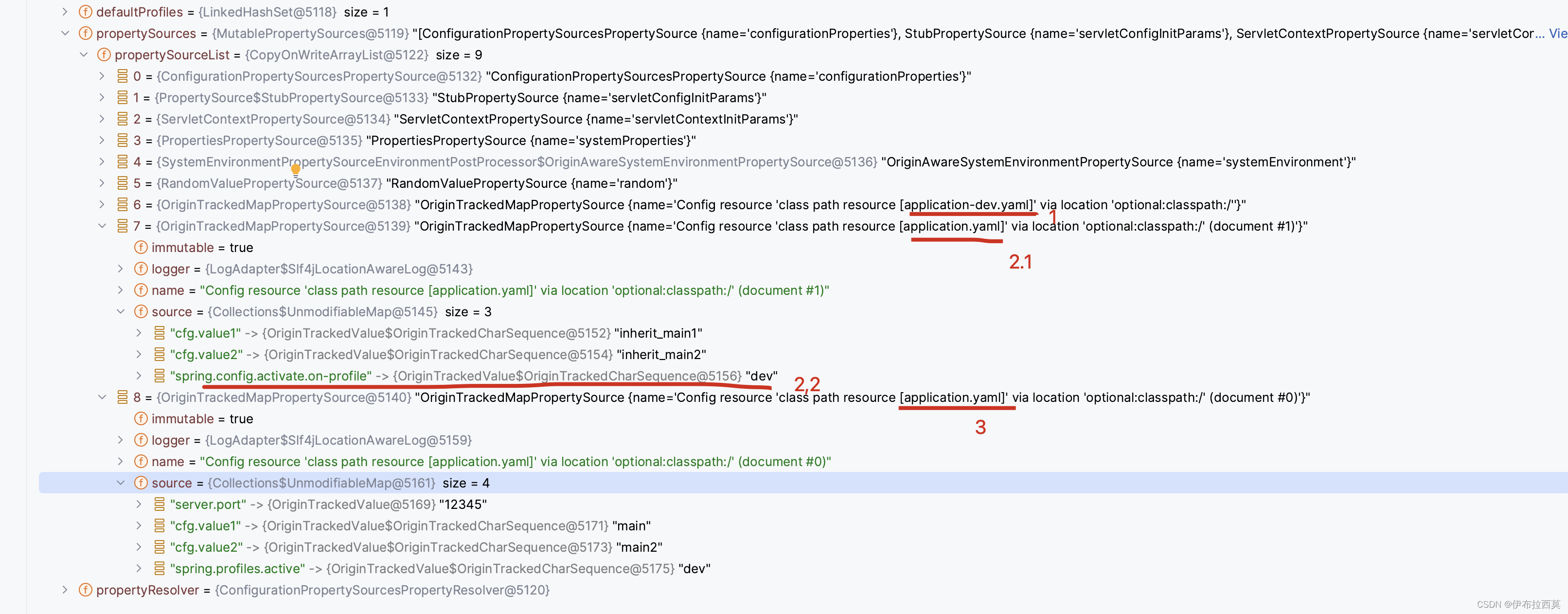The width and height of the screenshot is (1568, 614).
Task: Expand the name field for document #0
Action: pos(121,461)
